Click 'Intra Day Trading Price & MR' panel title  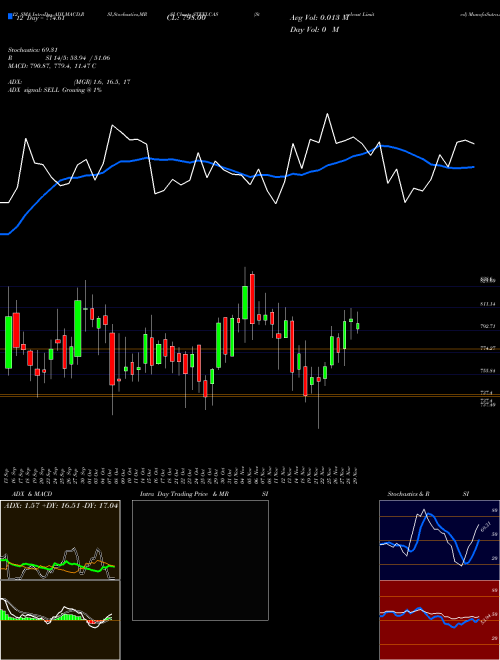point(184,494)
